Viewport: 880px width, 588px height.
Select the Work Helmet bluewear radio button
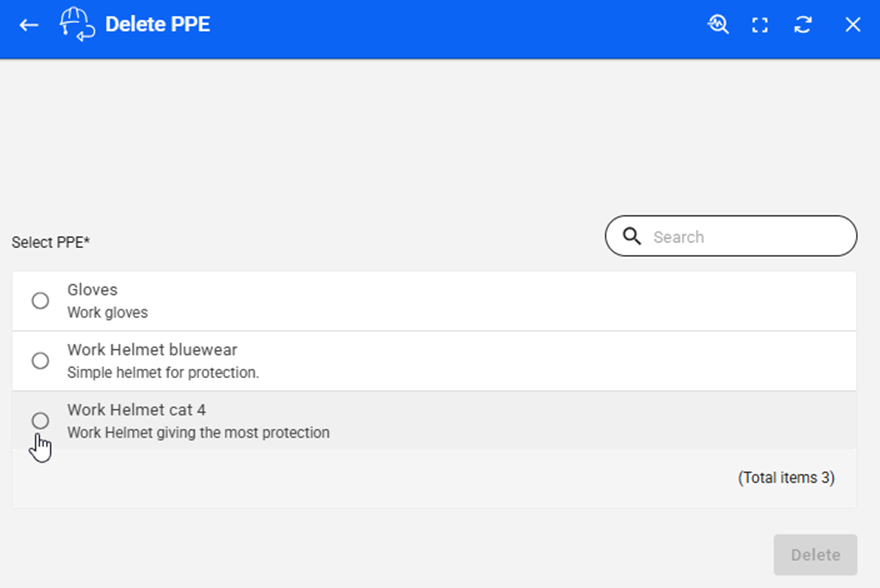click(x=40, y=361)
